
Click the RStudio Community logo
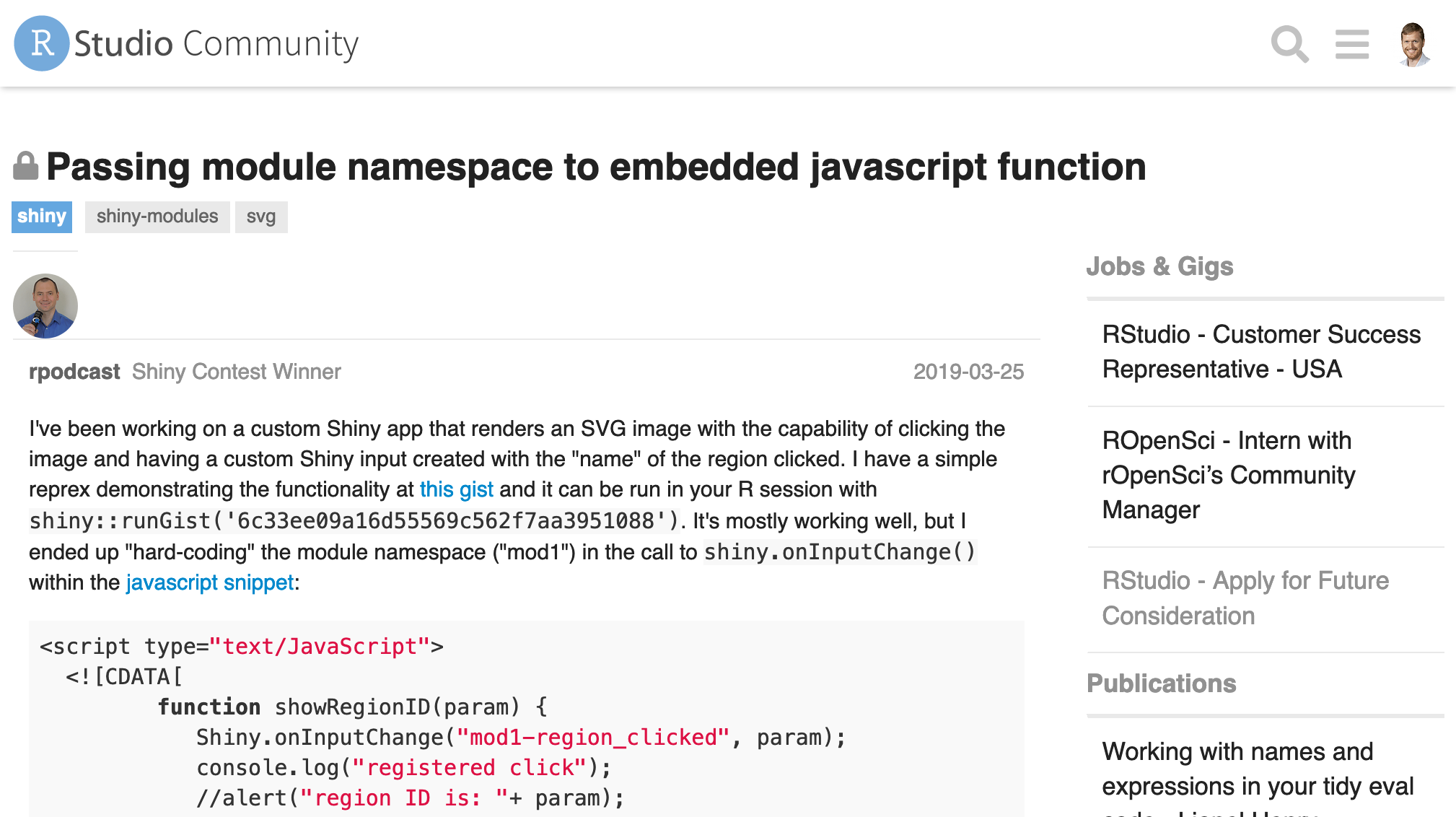pyautogui.click(x=186, y=43)
